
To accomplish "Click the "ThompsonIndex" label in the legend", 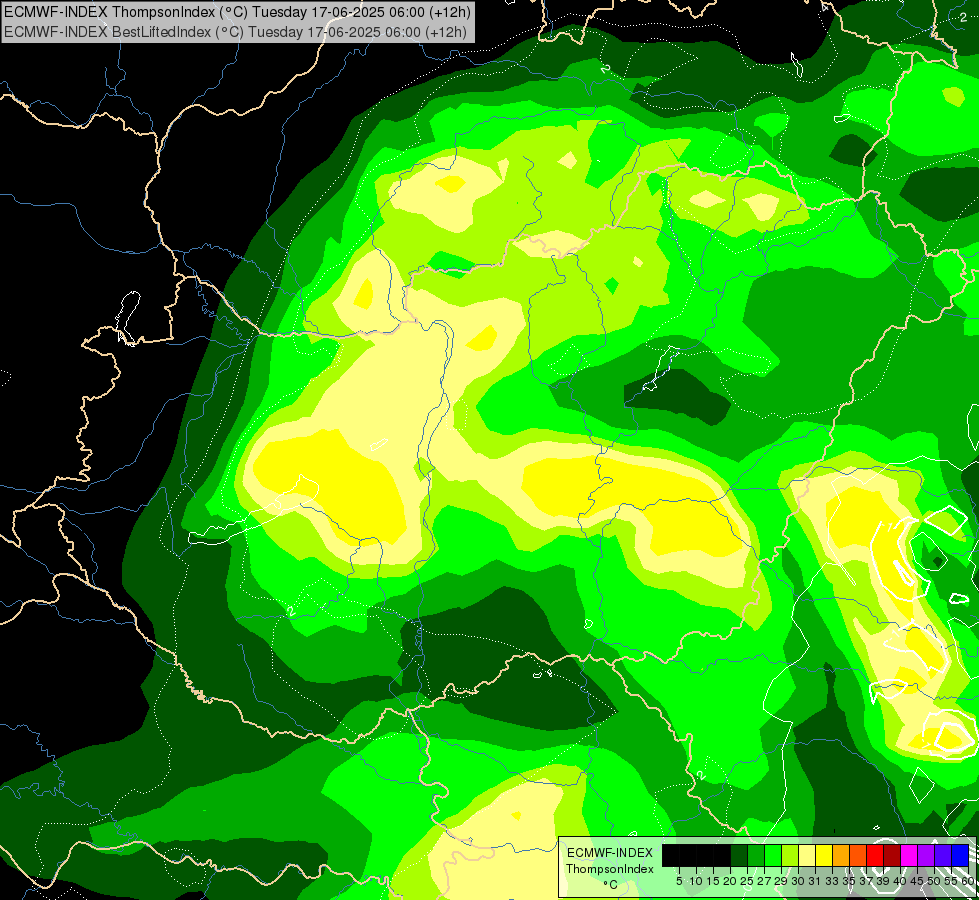I will coord(609,869).
